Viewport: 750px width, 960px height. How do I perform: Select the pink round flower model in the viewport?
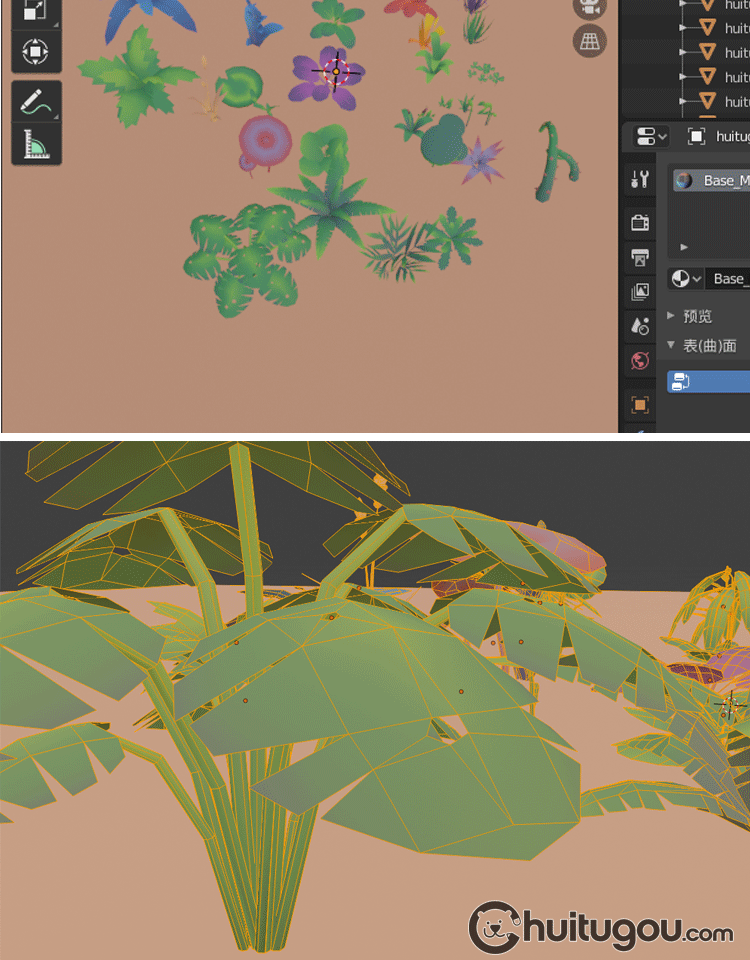pos(264,142)
